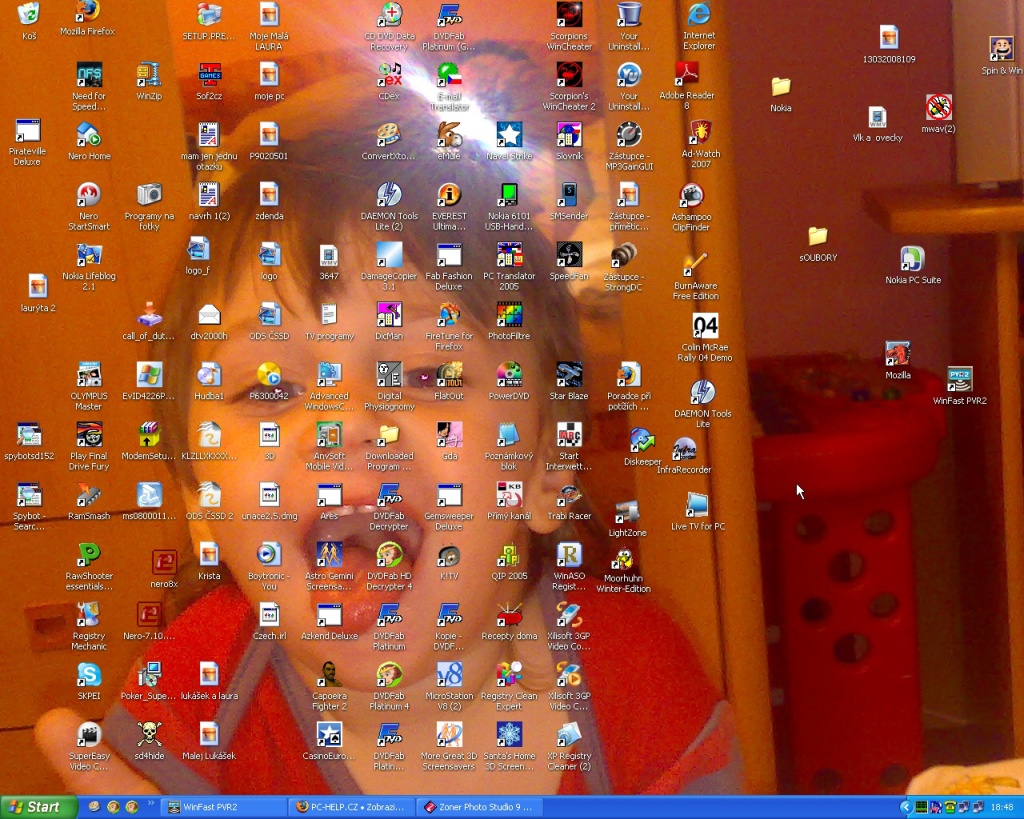Viewport: 1024px width, 819px height.
Task: Open Need for Speed shortcut
Action: (x=89, y=86)
